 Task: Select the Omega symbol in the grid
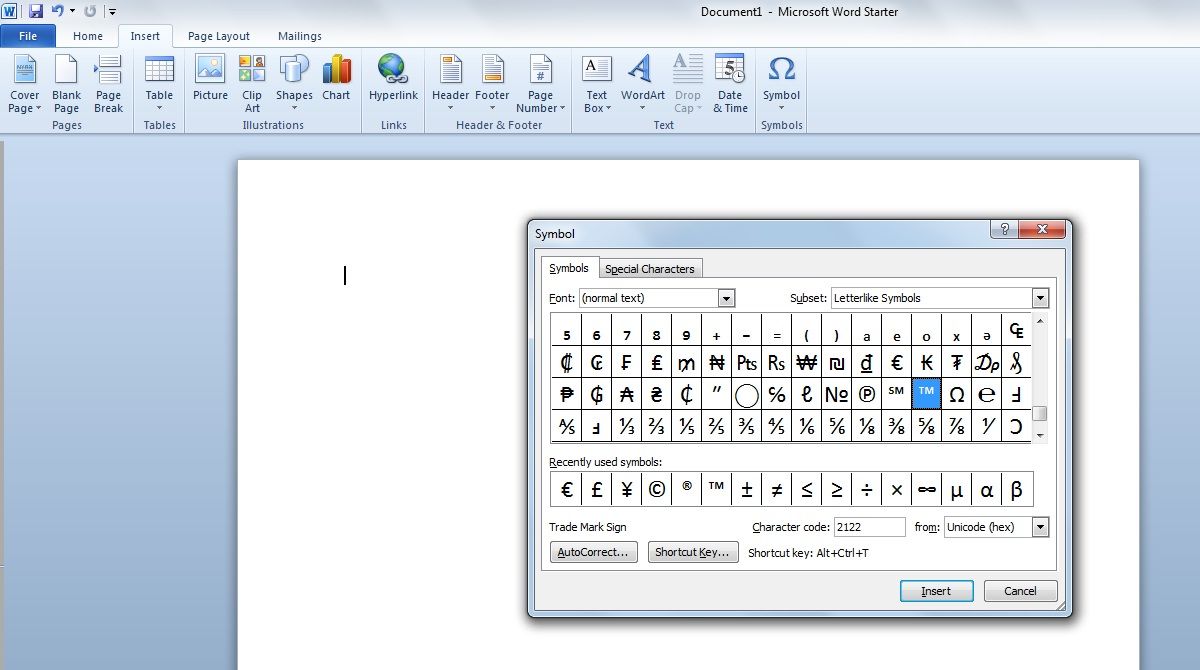tap(956, 393)
